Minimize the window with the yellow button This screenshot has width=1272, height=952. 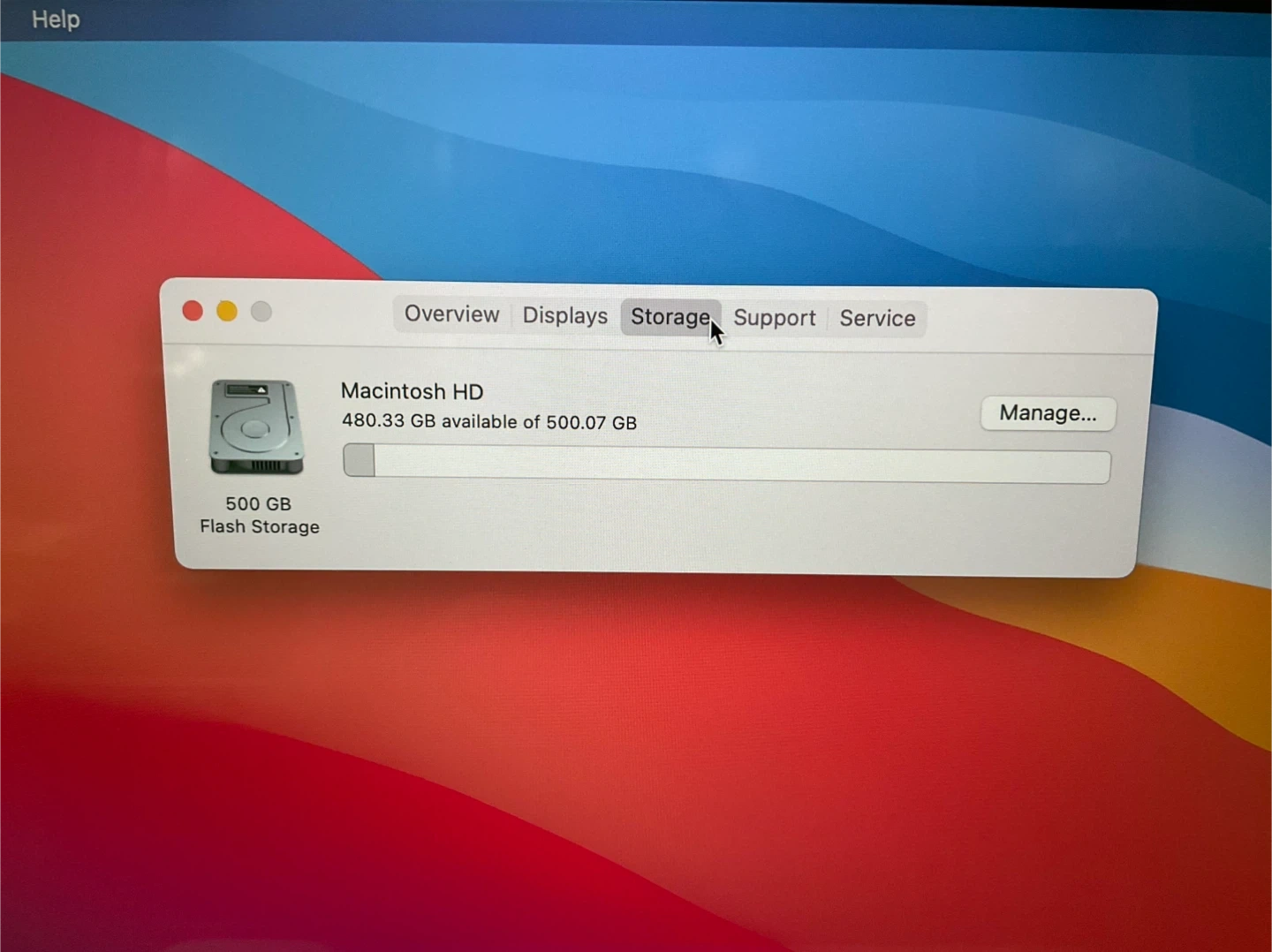(x=227, y=311)
